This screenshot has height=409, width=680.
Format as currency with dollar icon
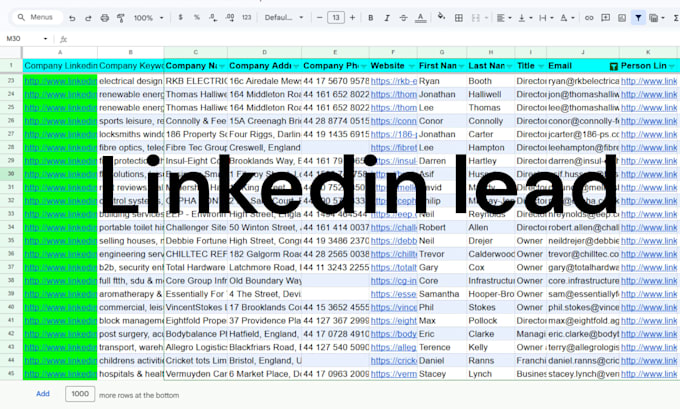pyautogui.click(x=180, y=17)
